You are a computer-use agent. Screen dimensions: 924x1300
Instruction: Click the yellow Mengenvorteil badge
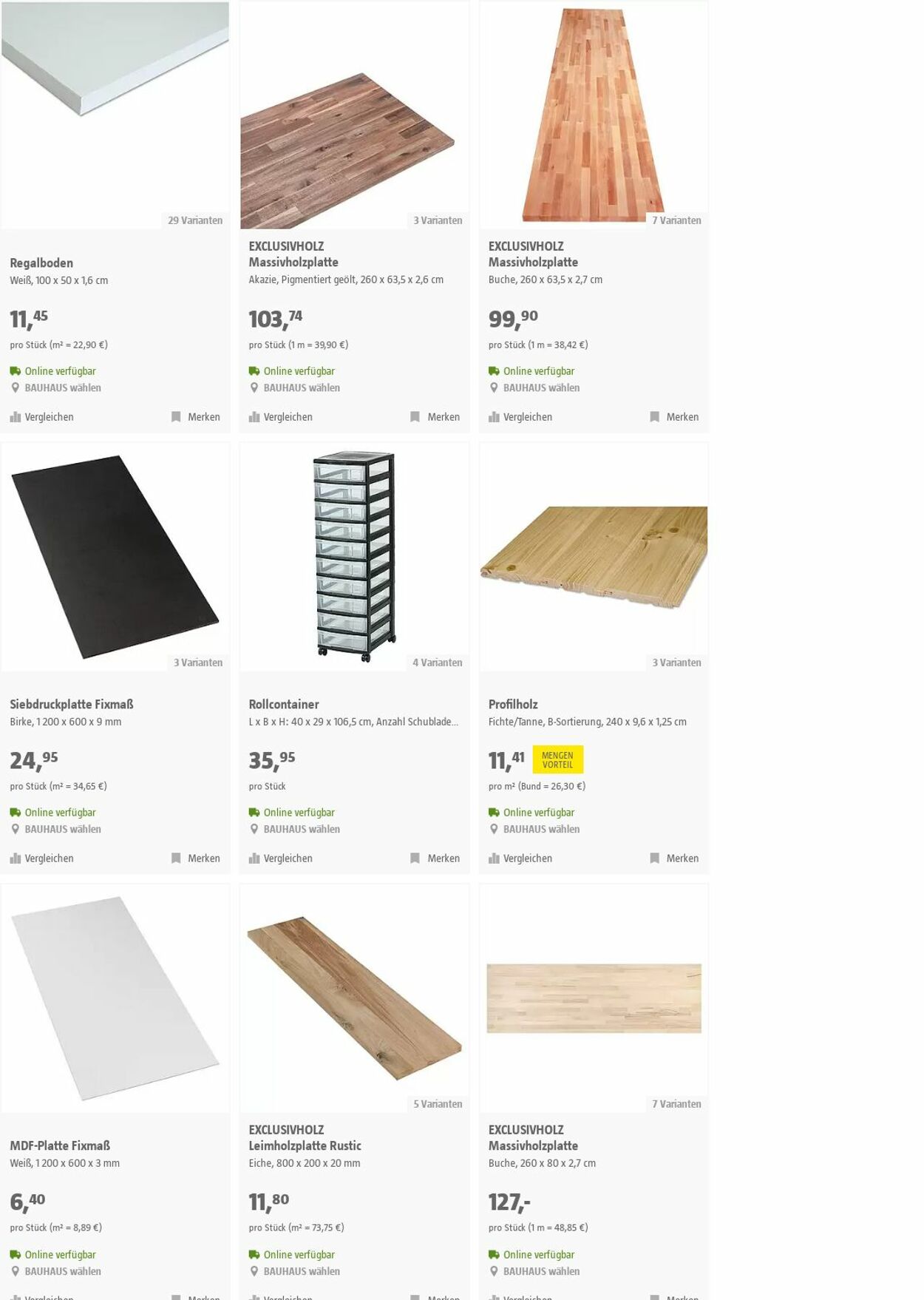tap(557, 760)
